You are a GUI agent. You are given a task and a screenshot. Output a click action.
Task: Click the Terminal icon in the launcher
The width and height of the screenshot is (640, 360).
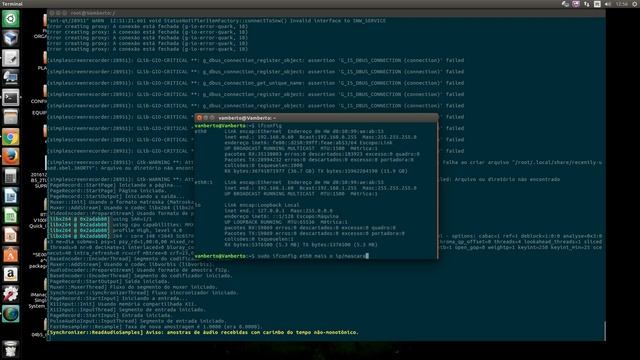[11, 98]
